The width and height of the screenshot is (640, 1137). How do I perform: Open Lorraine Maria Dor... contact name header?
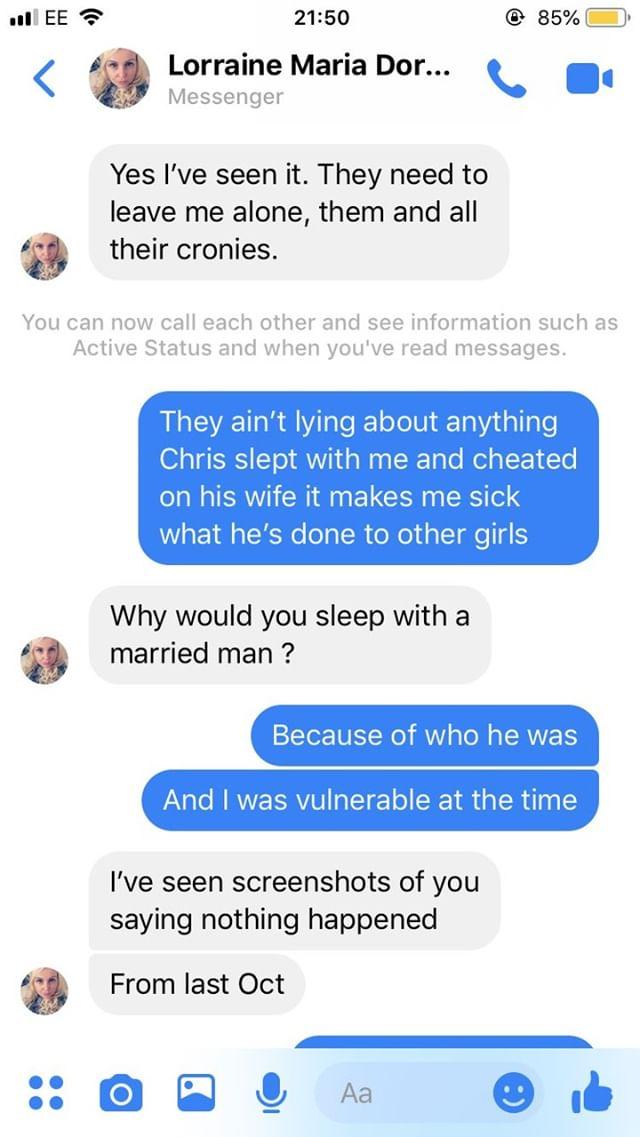(x=311, y=65)
